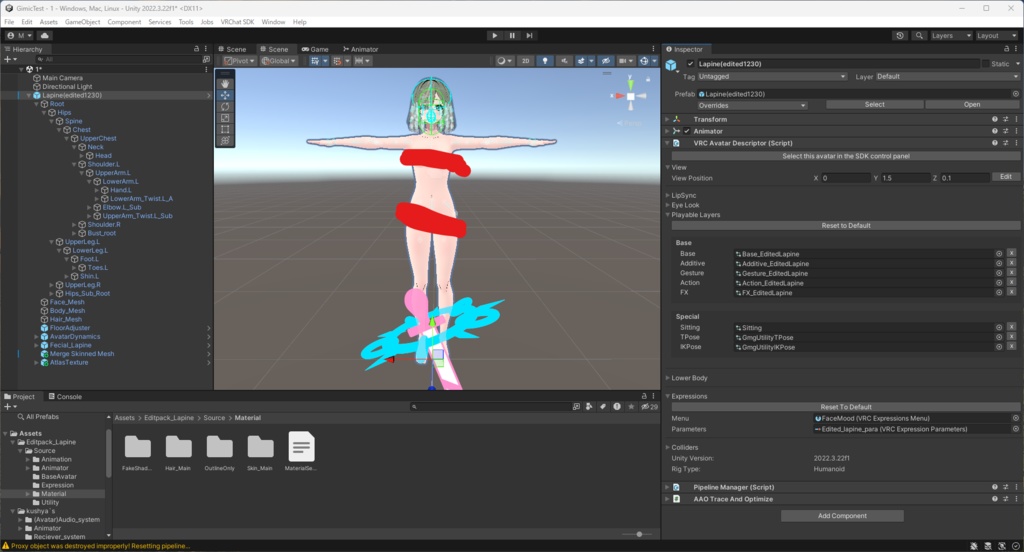Lock the Inspector panel
This screenshot has height=552, width=1024.
[x=1006, y=49]
